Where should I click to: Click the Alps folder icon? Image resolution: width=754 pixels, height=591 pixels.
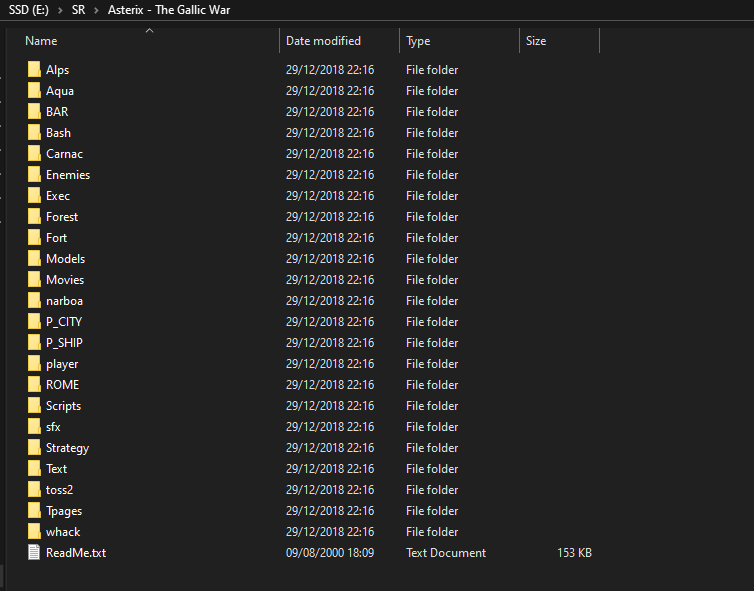click(x=34, y=70)
